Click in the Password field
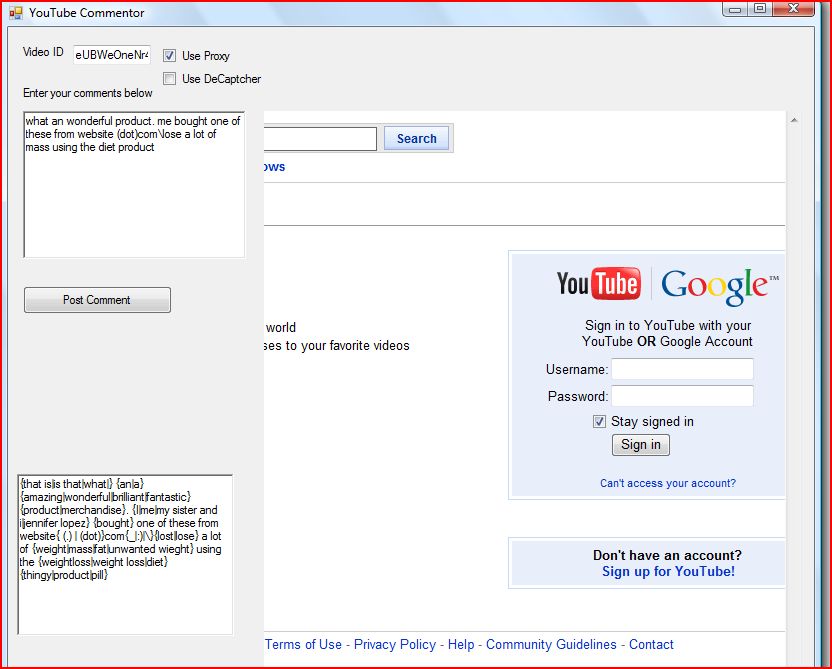Screen dimensions: 832x669 click(682, 396)
